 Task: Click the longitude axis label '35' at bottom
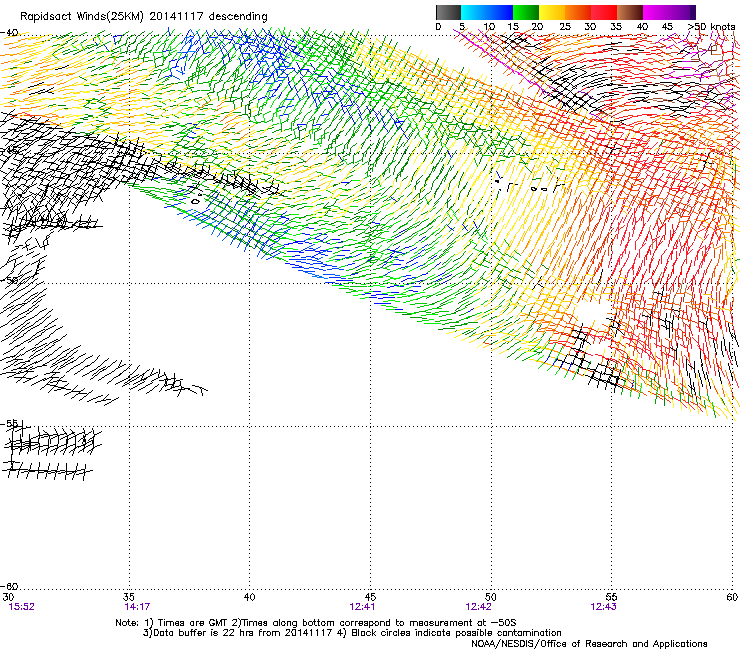tap(129, 597)
